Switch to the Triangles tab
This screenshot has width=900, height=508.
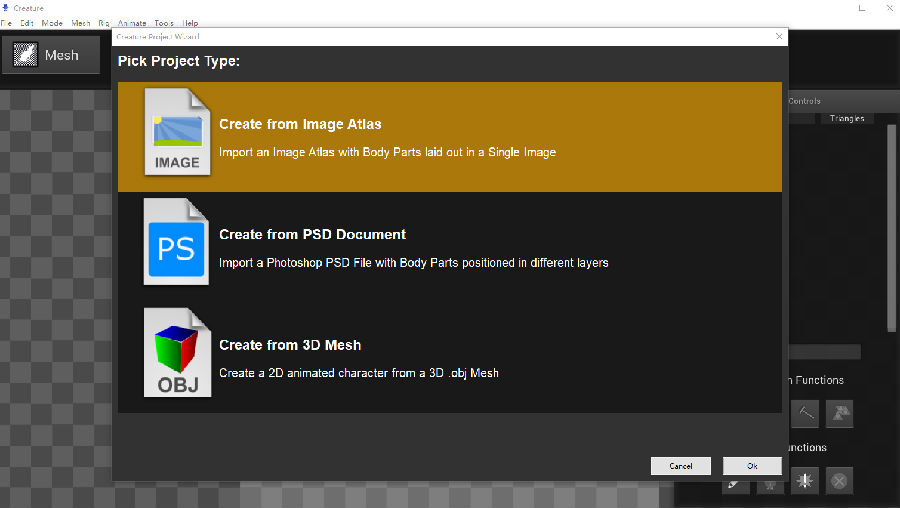coord(846,118)
